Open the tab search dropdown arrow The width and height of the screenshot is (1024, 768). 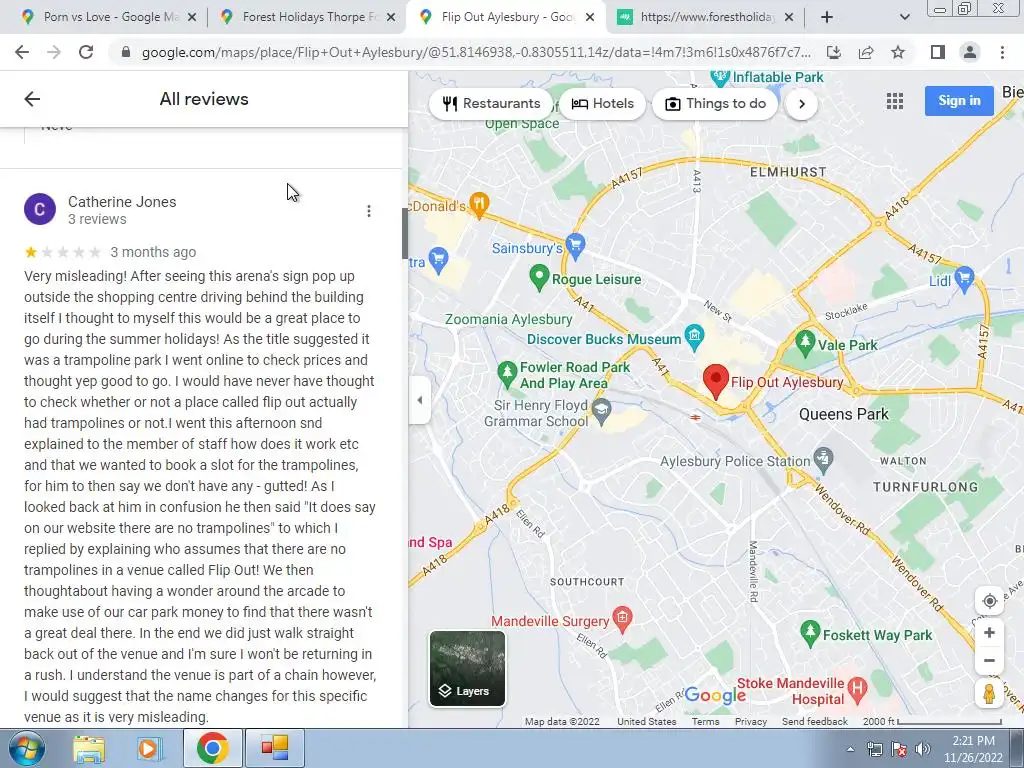pos(904,17)
